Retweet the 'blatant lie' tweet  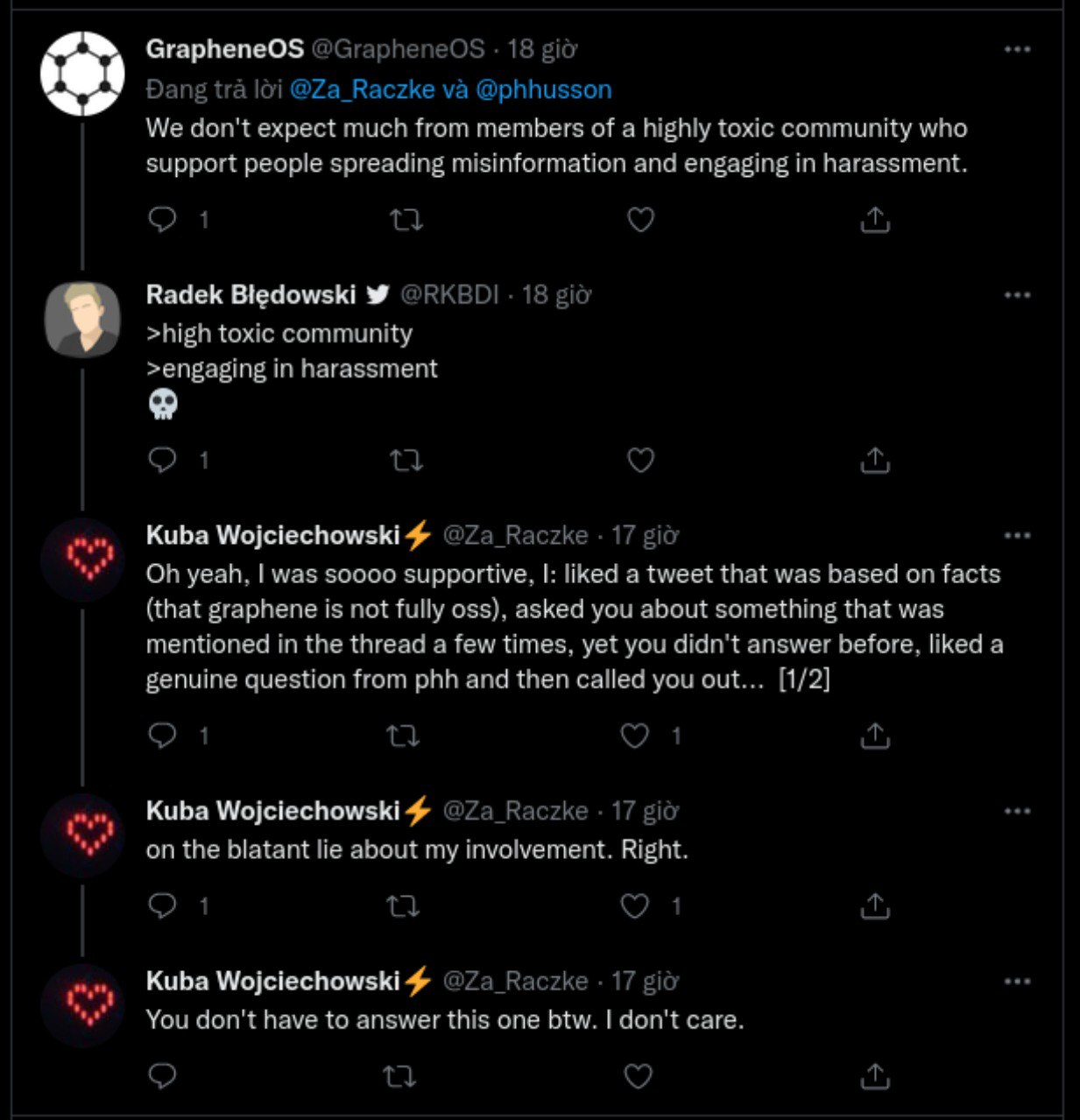coord(403,905)
